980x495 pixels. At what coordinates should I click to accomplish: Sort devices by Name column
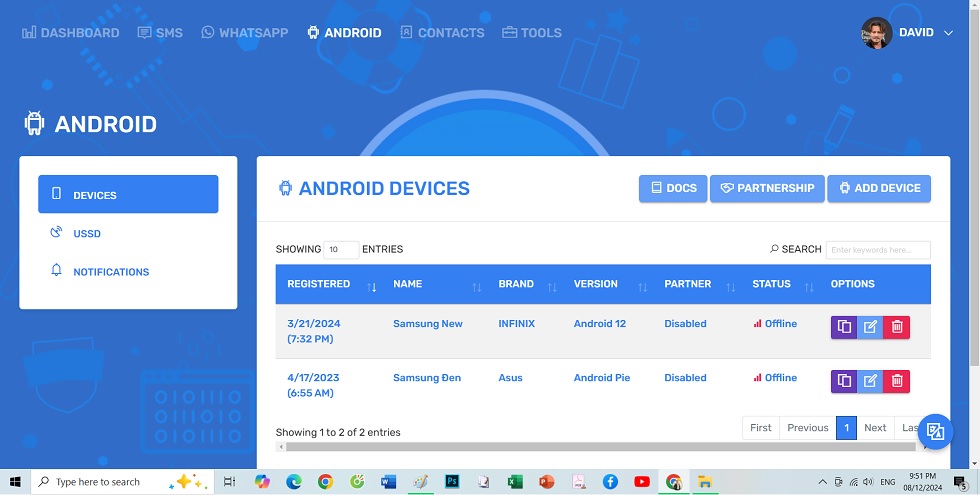[x=434, y=284]
